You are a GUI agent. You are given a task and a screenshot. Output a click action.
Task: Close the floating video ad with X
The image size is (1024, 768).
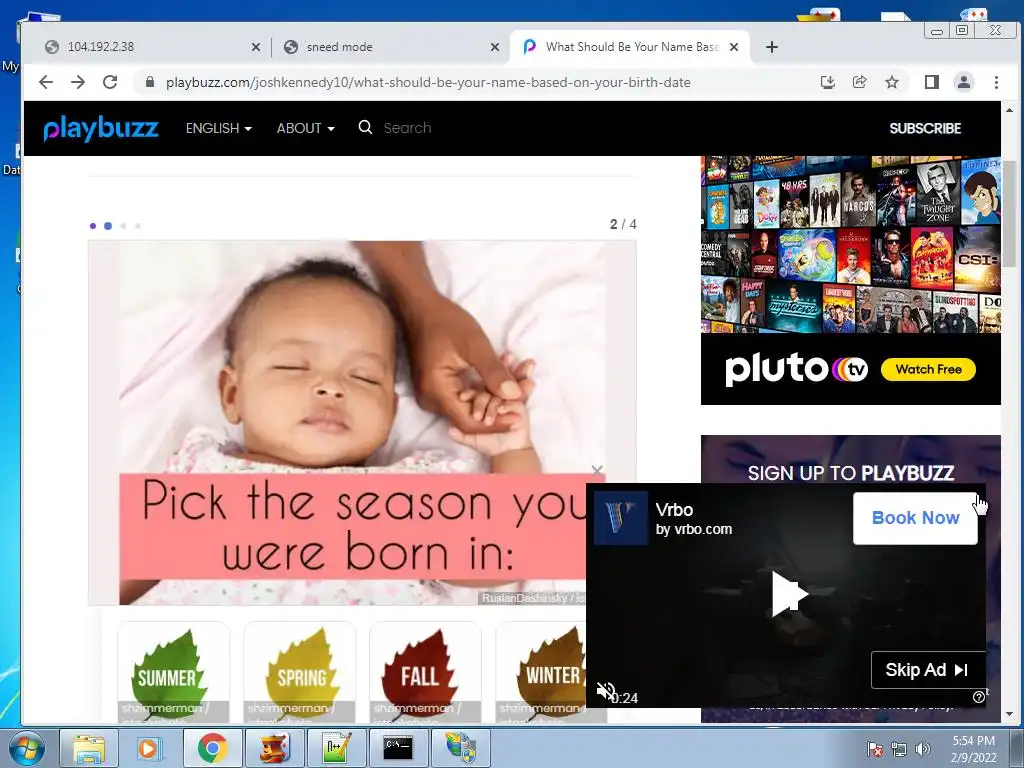[596, 470]
